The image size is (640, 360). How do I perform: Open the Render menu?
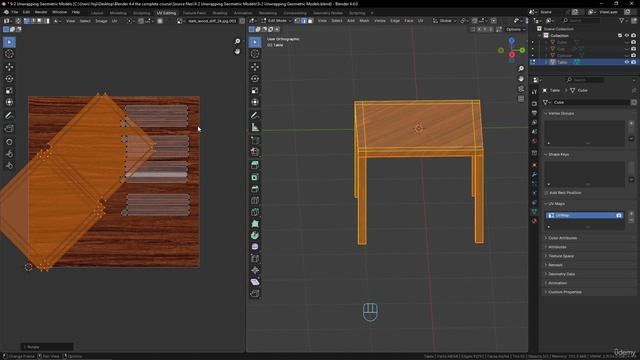tap(41, 12)
